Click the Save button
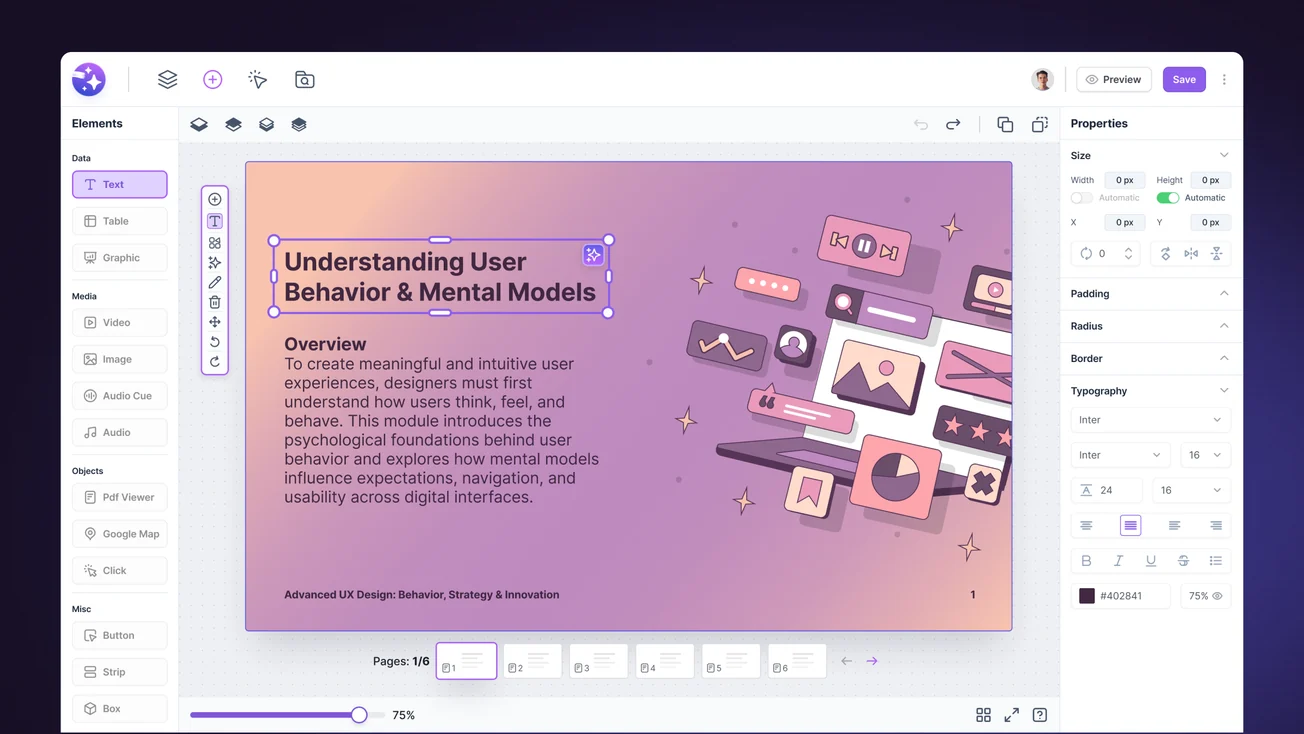Screen dimensions: 1304x734 [1184, 79]
